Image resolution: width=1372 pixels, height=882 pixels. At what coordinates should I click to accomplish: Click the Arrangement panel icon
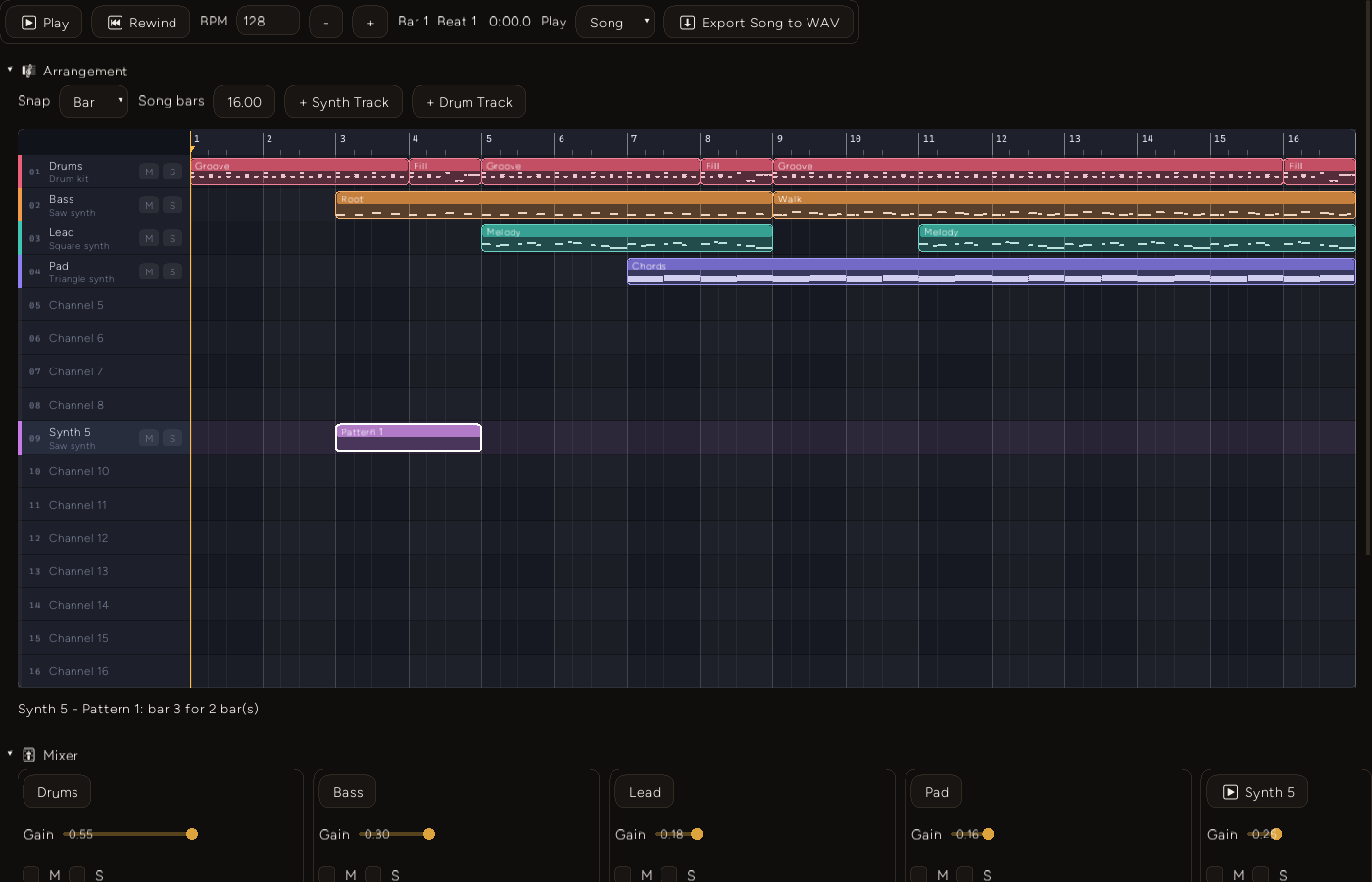coord(28,71)
